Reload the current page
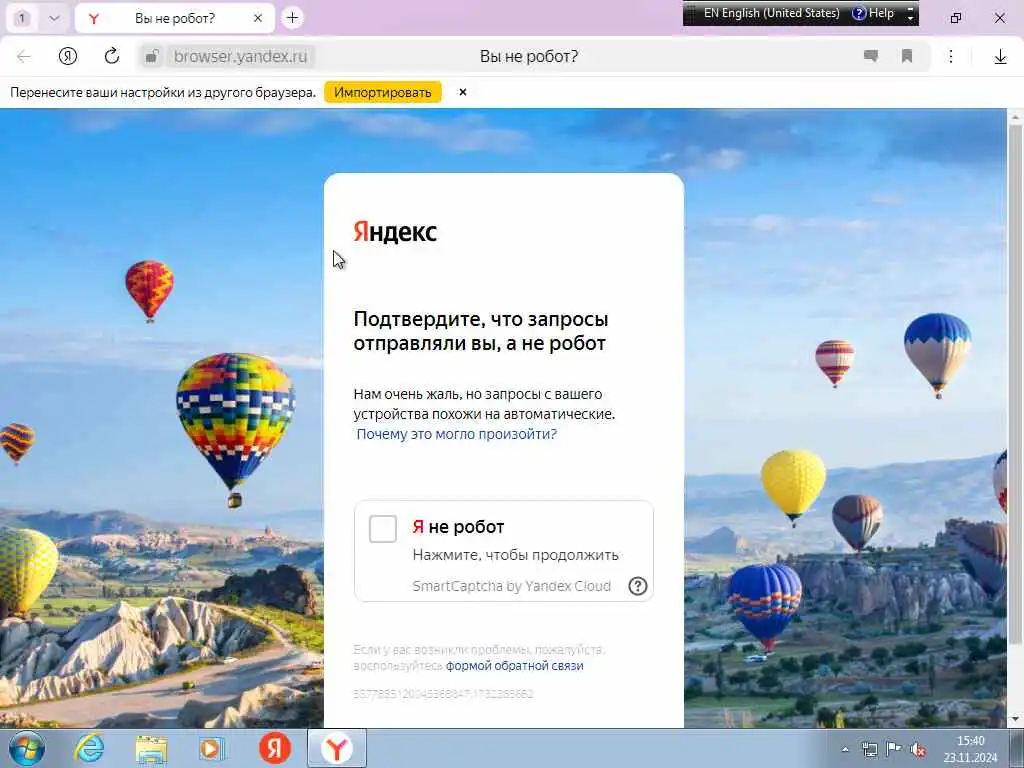The image size is (1024, 768). click(x=112, y=56)
